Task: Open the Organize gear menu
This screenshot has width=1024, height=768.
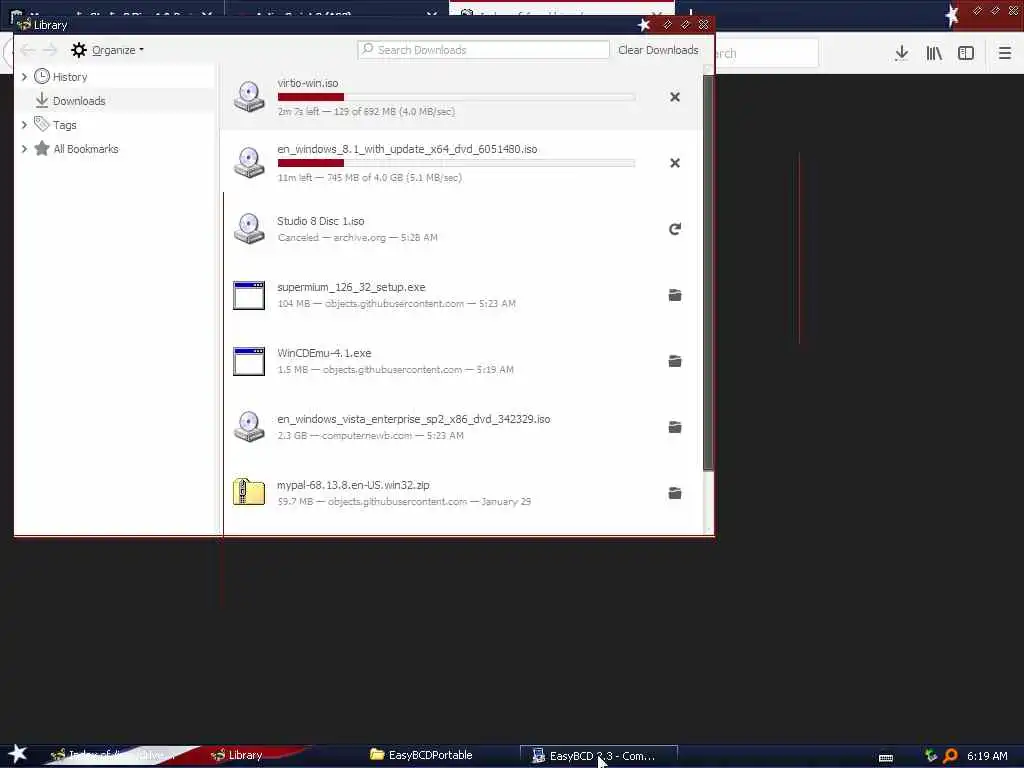Action: [107, 50]
